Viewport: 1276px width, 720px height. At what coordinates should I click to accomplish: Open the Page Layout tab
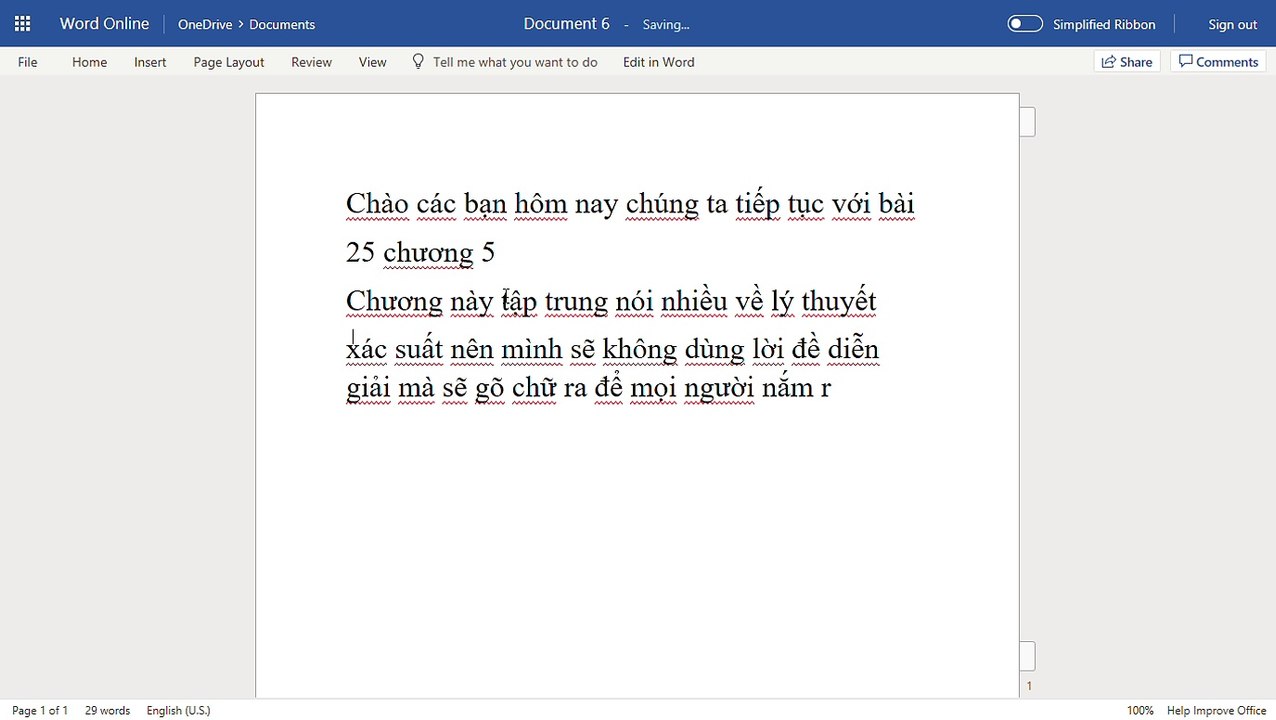[x=229, y=62]
